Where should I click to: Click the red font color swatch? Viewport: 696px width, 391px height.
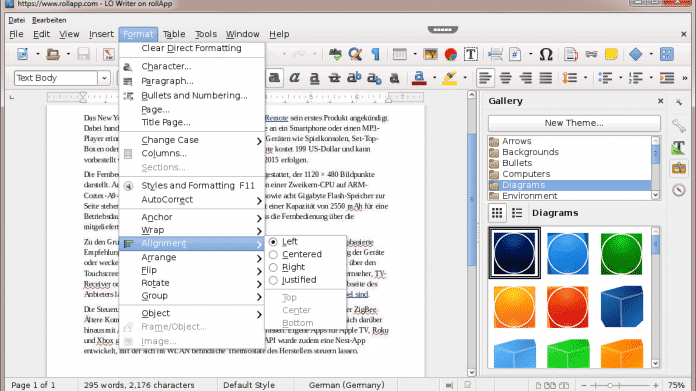click(419, 78)
